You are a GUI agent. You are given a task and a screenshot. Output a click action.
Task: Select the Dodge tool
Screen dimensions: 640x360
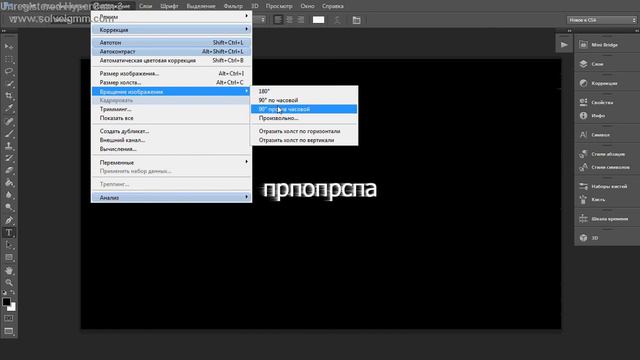tap(9, 207)
